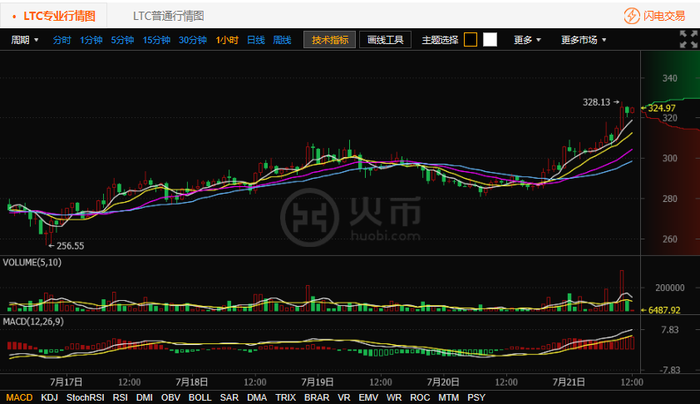Choose the PSY indicator

coord(476,397)
